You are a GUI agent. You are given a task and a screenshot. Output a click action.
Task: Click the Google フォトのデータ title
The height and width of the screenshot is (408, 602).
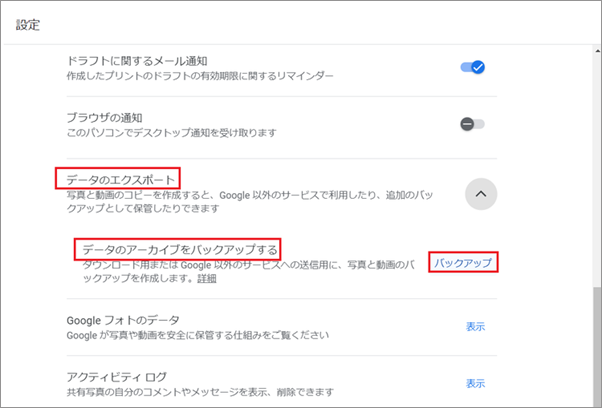[x=123, y=320]
